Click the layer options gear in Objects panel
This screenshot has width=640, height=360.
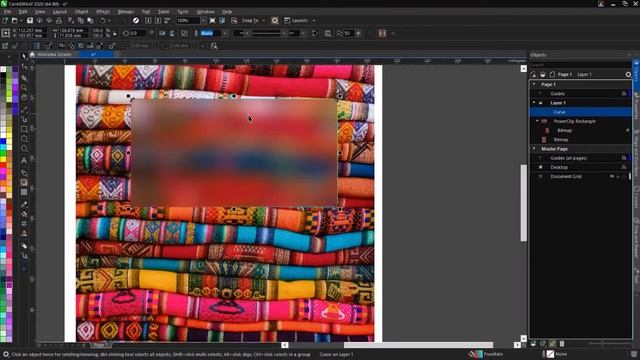coord(628,74)
